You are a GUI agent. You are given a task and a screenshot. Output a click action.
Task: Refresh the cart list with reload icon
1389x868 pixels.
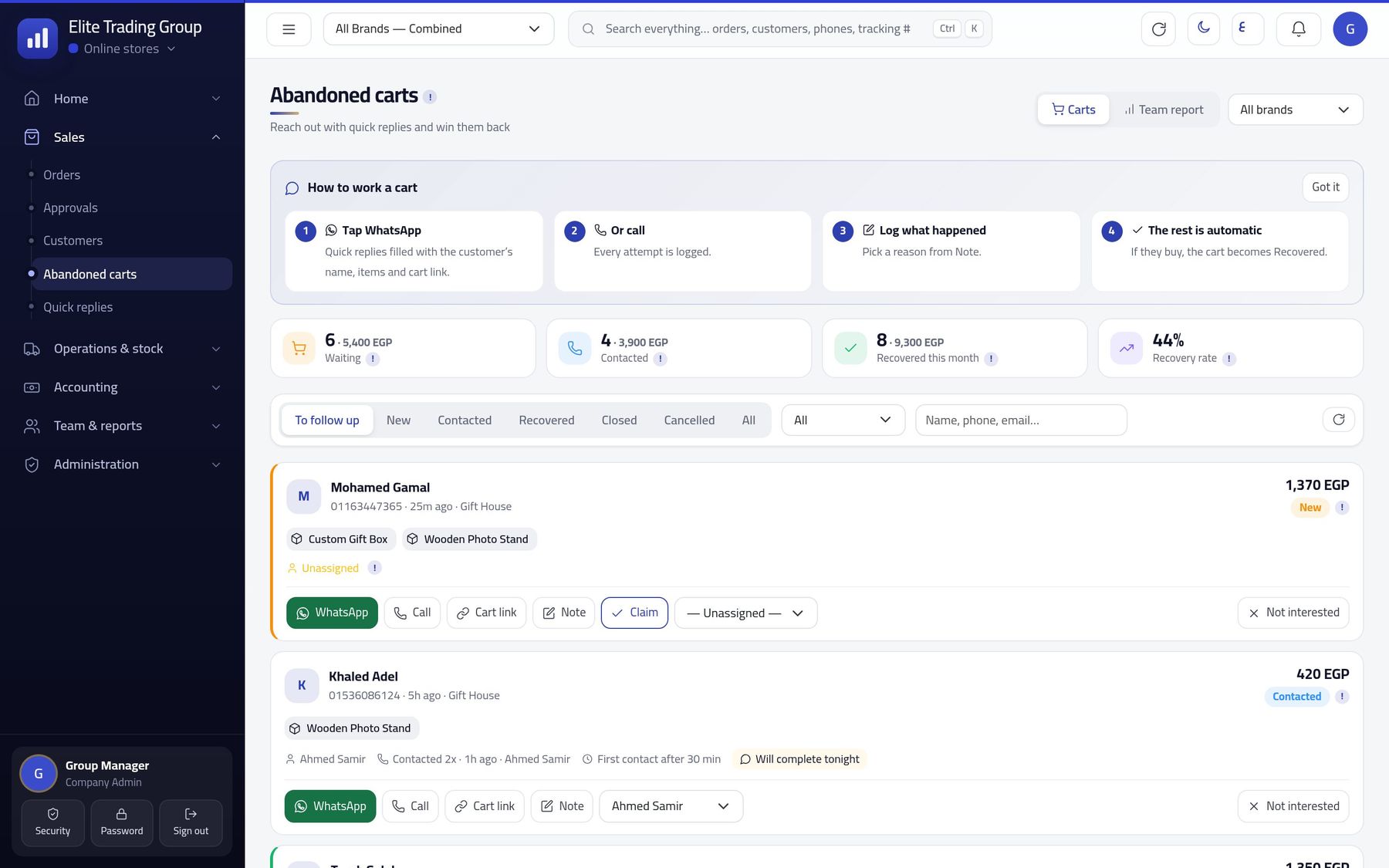point(1338,420)
